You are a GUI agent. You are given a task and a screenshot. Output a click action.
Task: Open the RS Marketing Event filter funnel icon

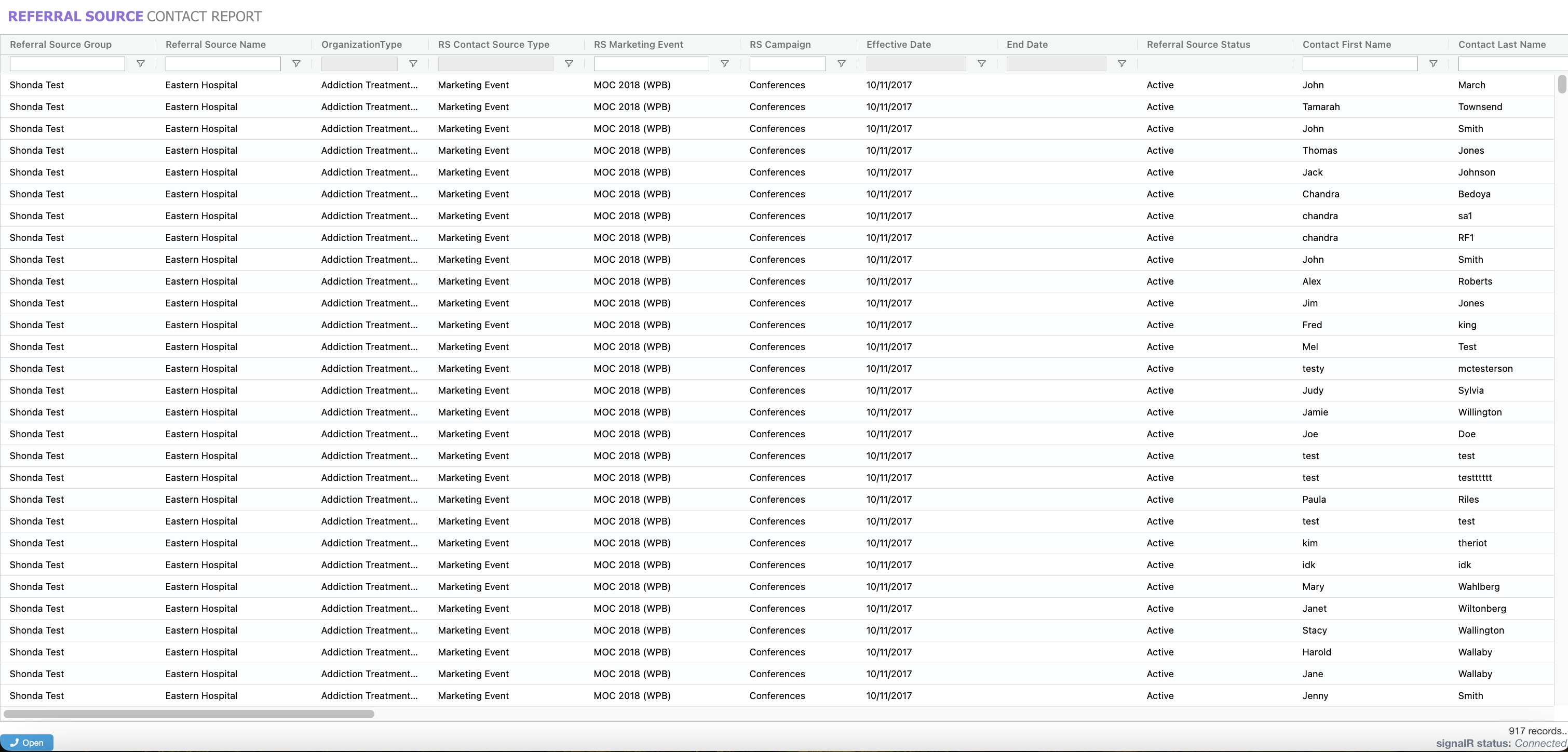725,64
